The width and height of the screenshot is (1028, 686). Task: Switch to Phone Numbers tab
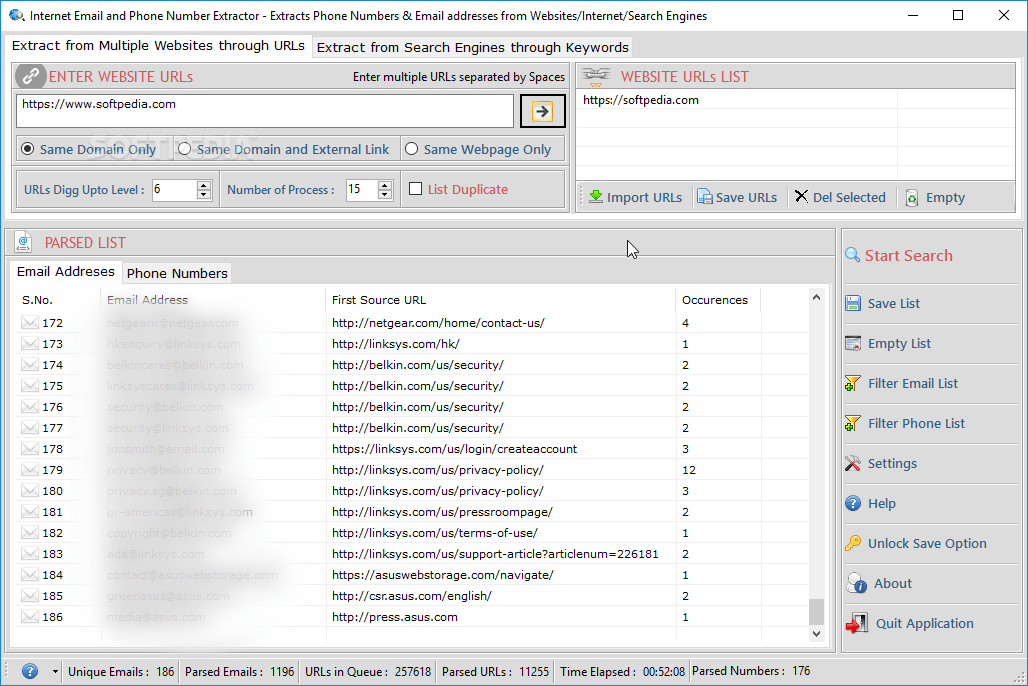[x=176, y=272]
